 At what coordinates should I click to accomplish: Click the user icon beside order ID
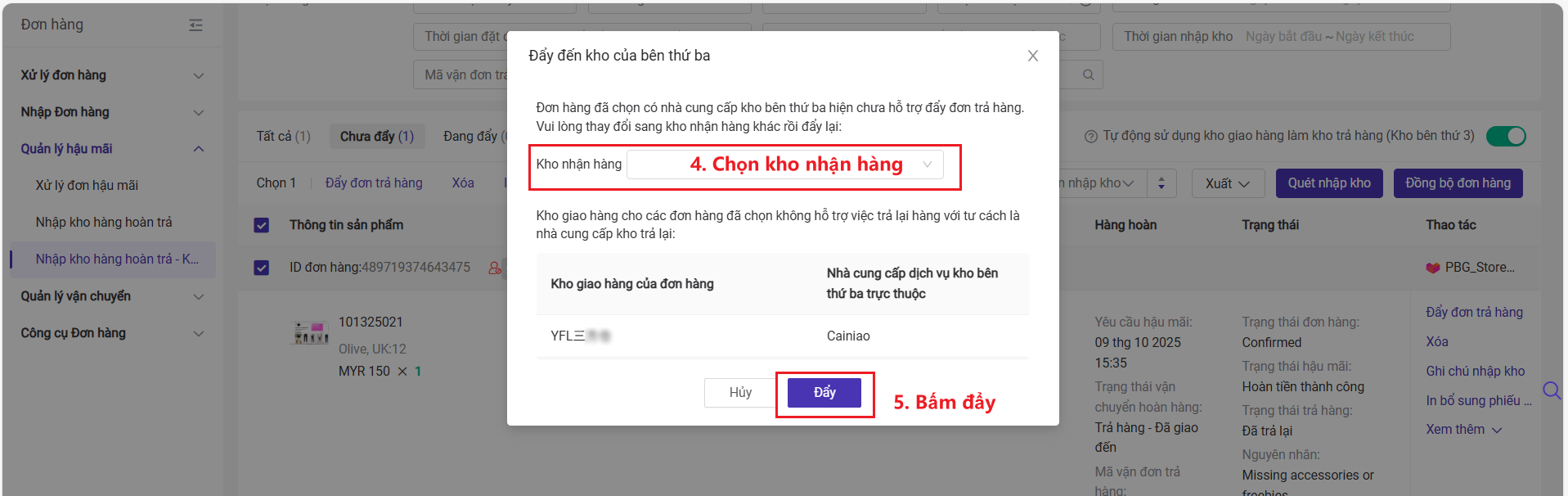[494, 268]
